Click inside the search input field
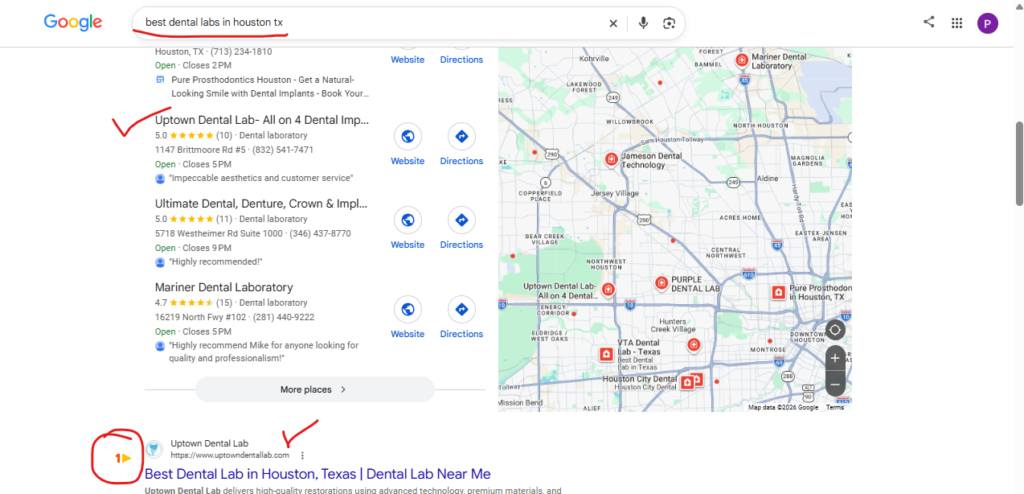Viewport: 1024px width, 494px height. pyautogui.click(x=369, y=23)
